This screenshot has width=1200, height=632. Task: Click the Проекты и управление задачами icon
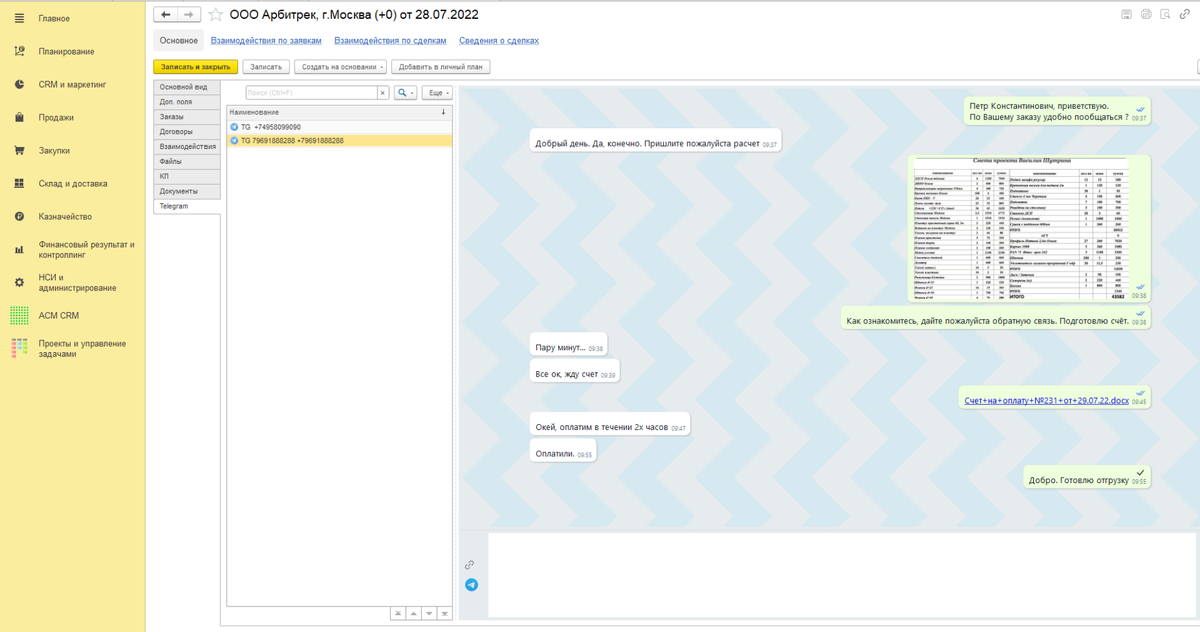click(x=19, y=348)
